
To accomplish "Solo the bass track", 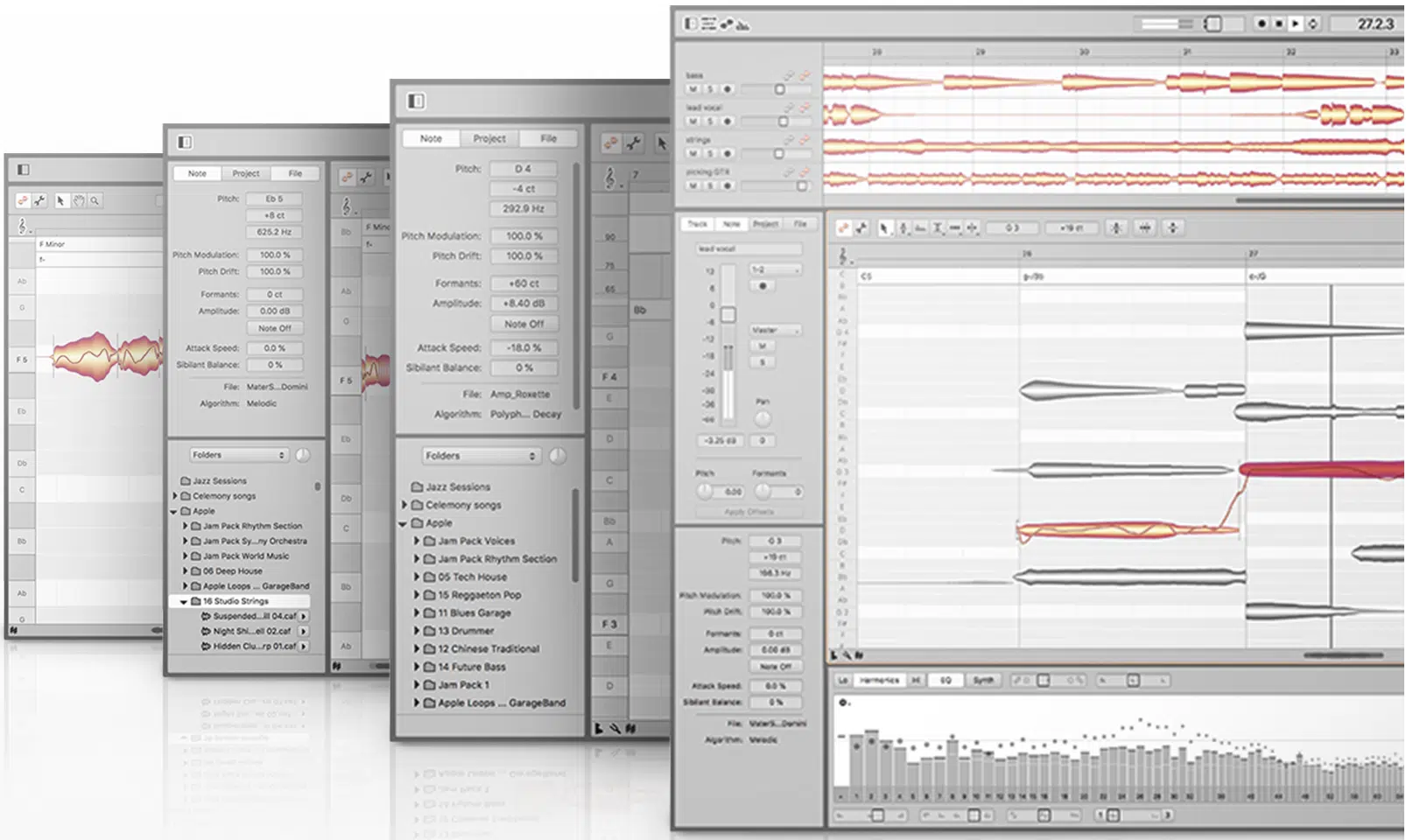I will pos(710,89).
